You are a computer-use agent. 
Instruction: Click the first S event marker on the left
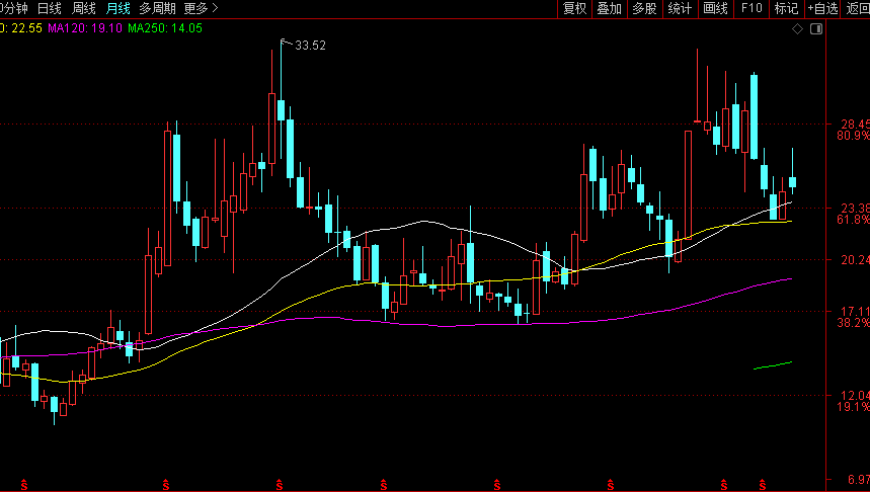coord(24,485)
